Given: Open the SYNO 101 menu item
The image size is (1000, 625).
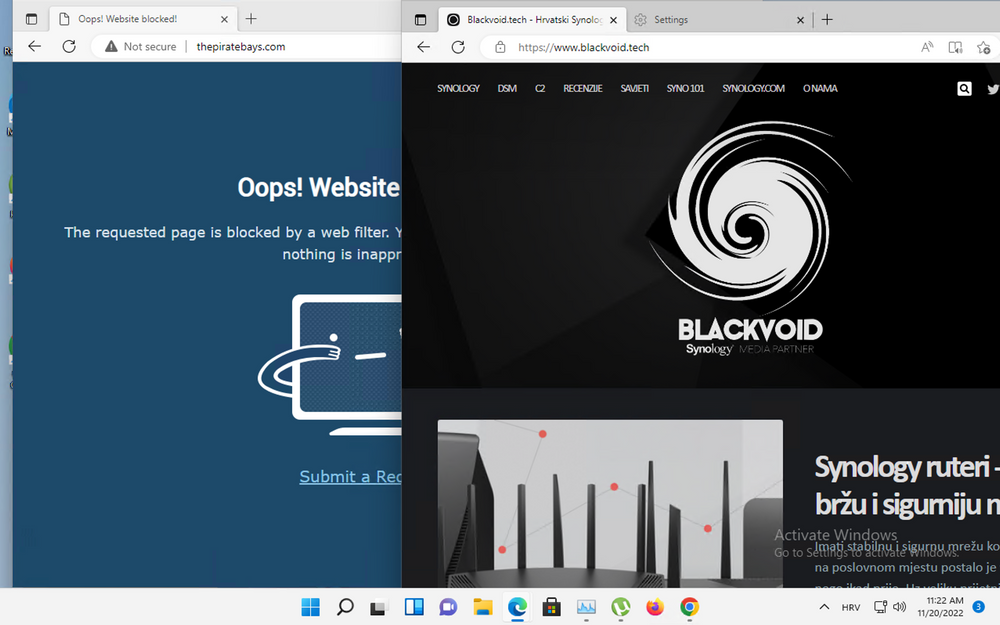Looking at the screenshot, I should tap(686, 89).
